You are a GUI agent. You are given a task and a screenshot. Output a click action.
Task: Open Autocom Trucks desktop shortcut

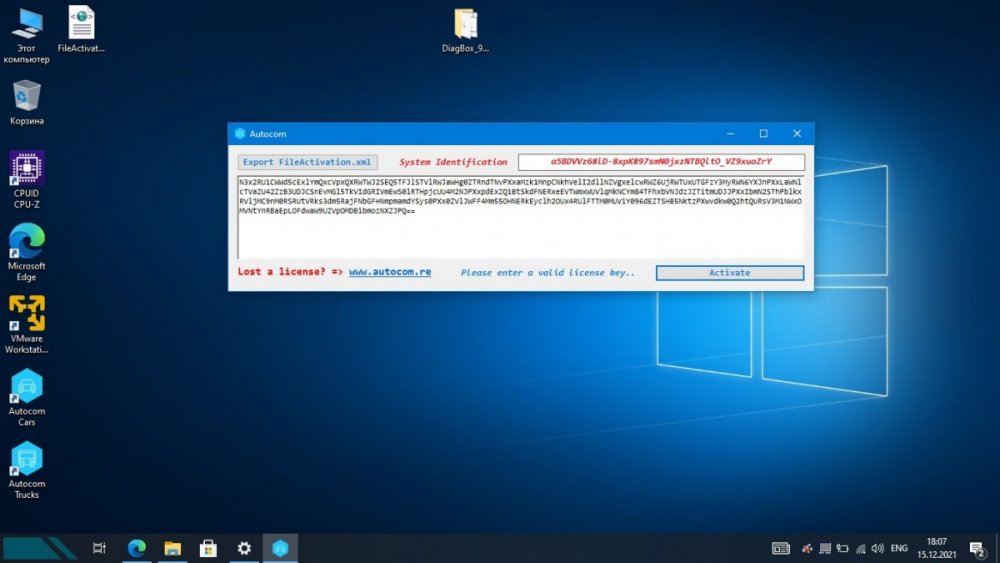pos(27,460)
